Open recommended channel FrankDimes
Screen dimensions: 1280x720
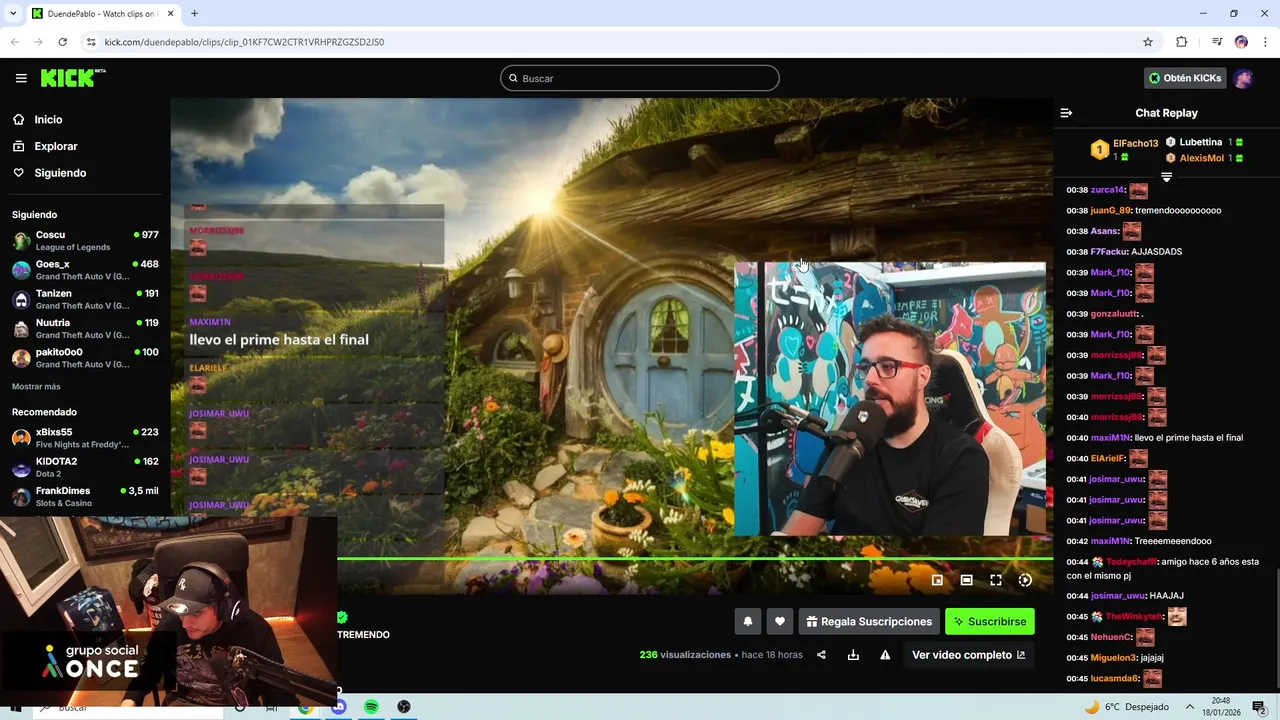(85, 496)
